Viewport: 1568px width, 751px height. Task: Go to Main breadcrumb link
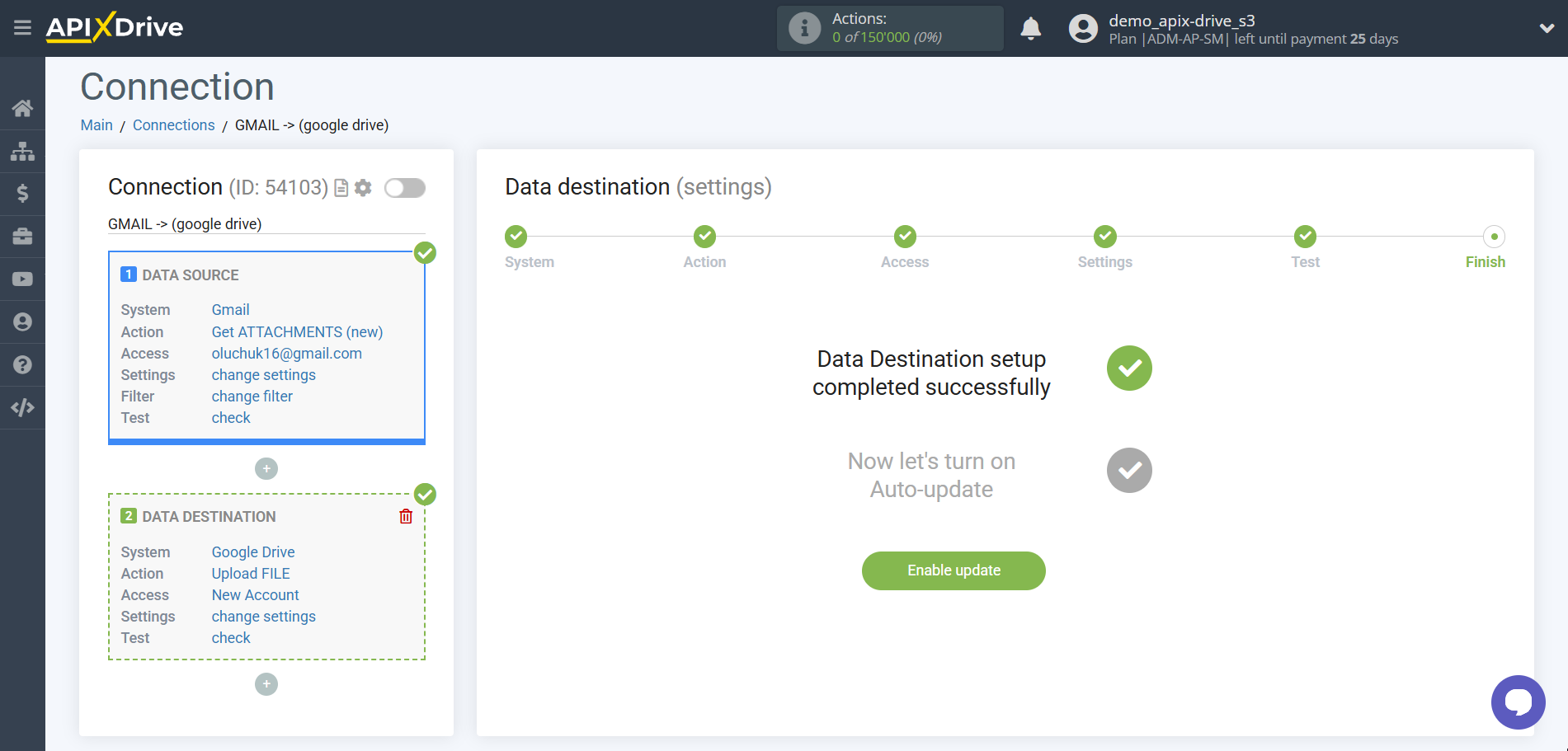tap(97, 125)
